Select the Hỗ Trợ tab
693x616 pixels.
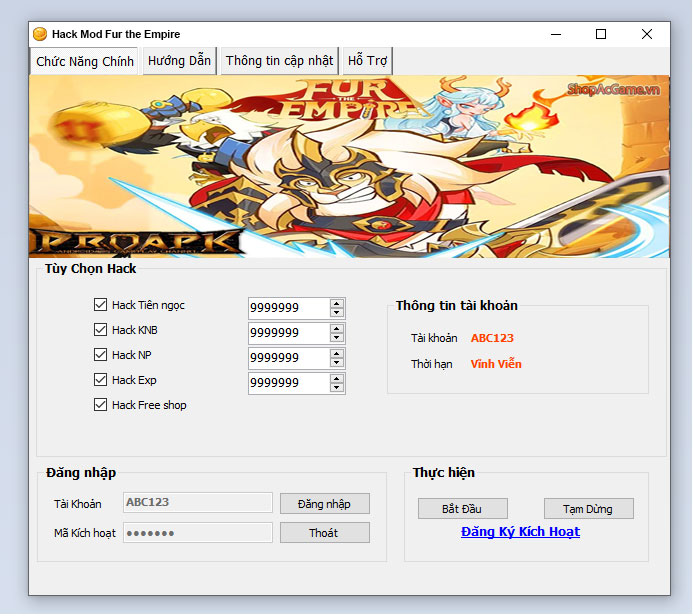pos(367,61)
